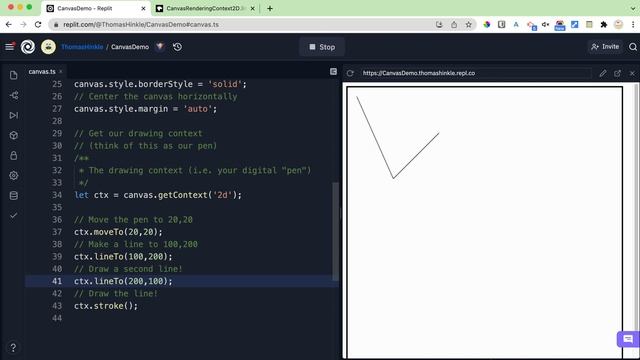This screenshot has width=640, height=360.
Task: Click the drawn canvas preview area
Action: coord(484,222)
